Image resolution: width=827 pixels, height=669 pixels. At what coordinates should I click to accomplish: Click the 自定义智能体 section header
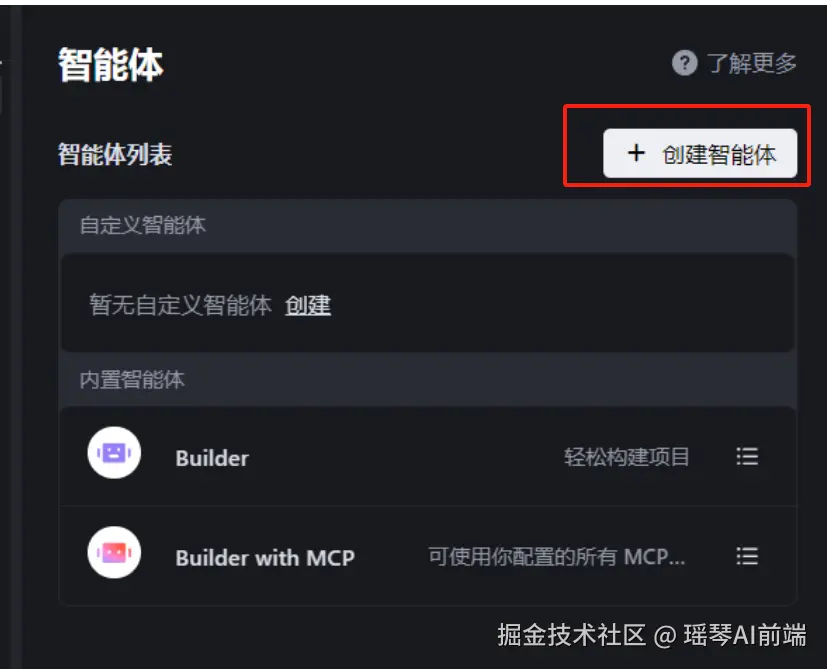[142, 225]
